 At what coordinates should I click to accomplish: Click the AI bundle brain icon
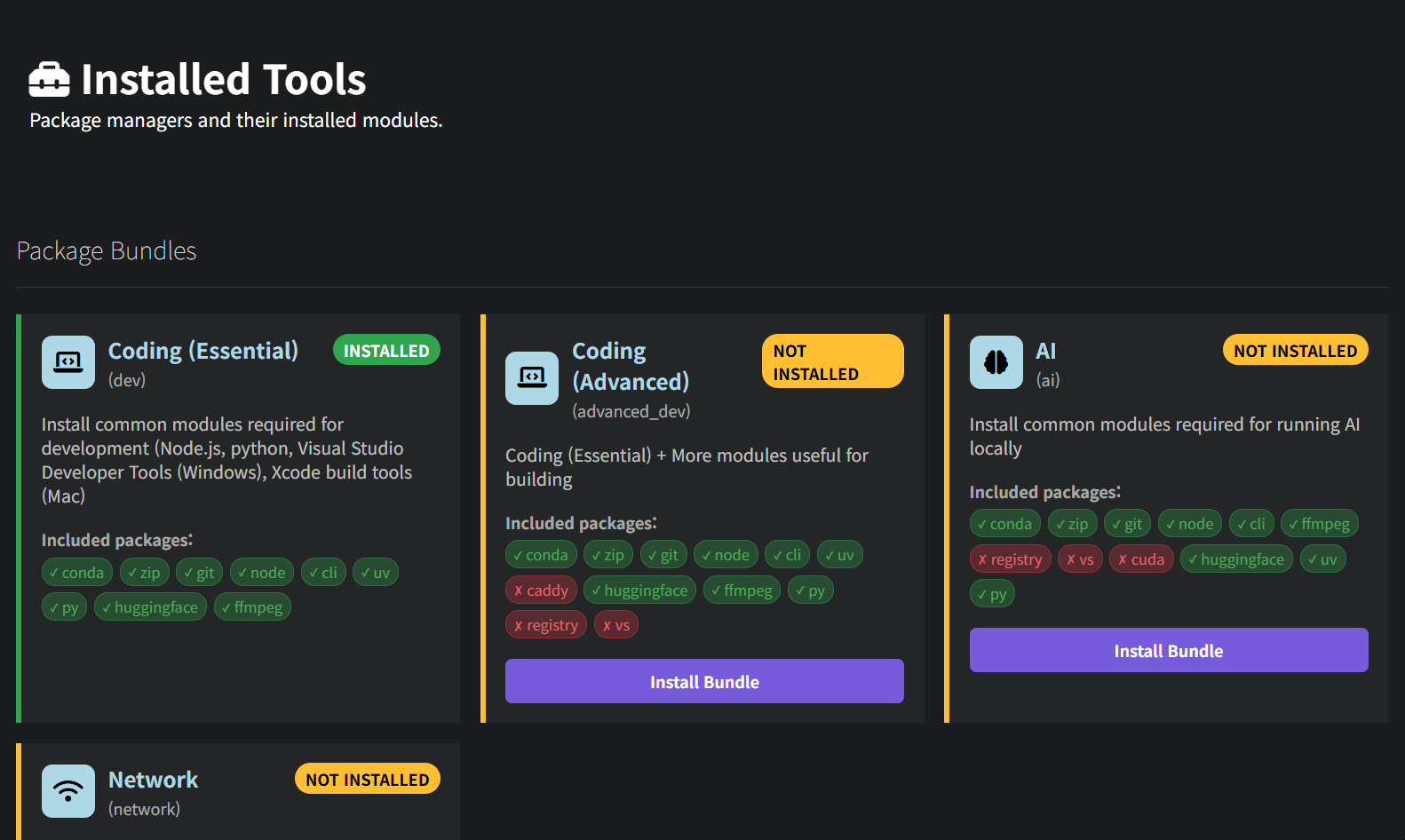(996, 362)
